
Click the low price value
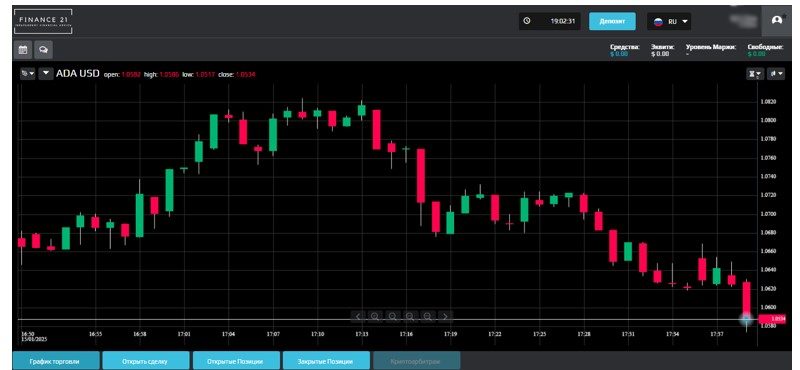tap(205, 75)
